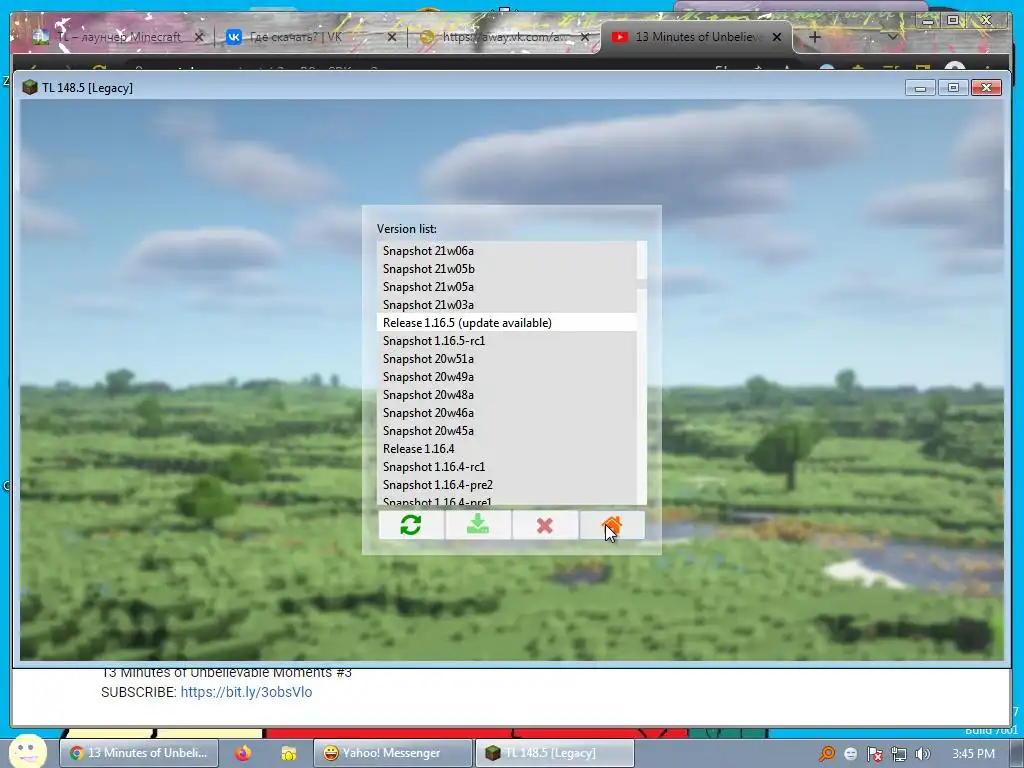Select Snapshot 21w05a in version list
This screenshot has width=1024, height=768.
(x=506, y=287)
